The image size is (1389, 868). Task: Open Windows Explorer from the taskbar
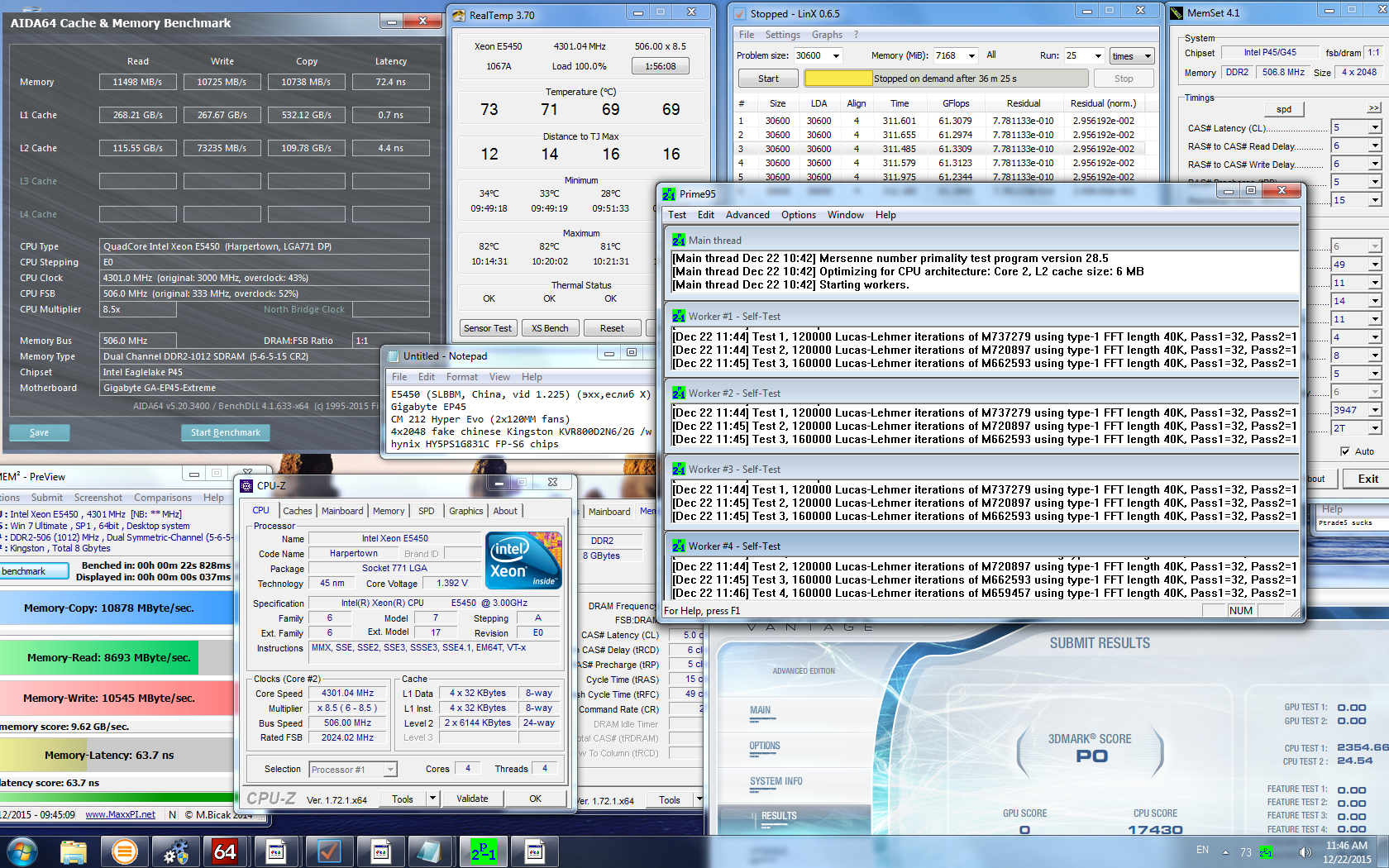click(x=74, y=851)
